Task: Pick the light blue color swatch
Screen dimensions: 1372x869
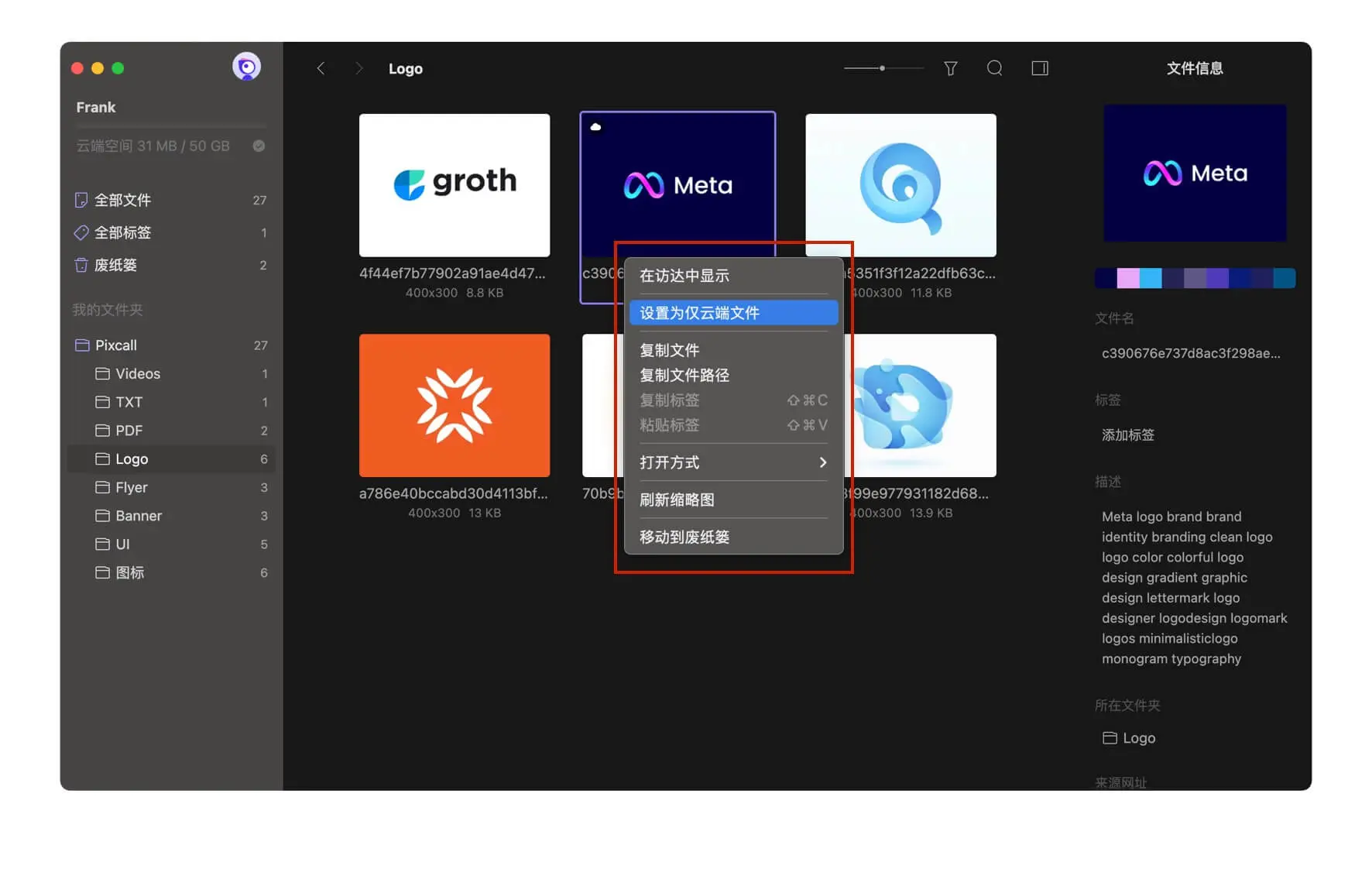Action: pyautogui.click(x=1151, y=278)
